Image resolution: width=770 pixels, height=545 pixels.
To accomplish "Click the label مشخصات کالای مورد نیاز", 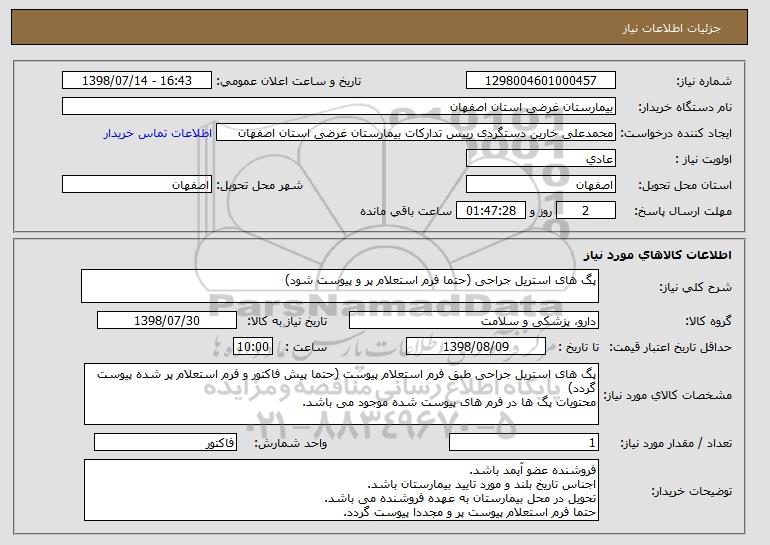I will click(x=667, y=395).
